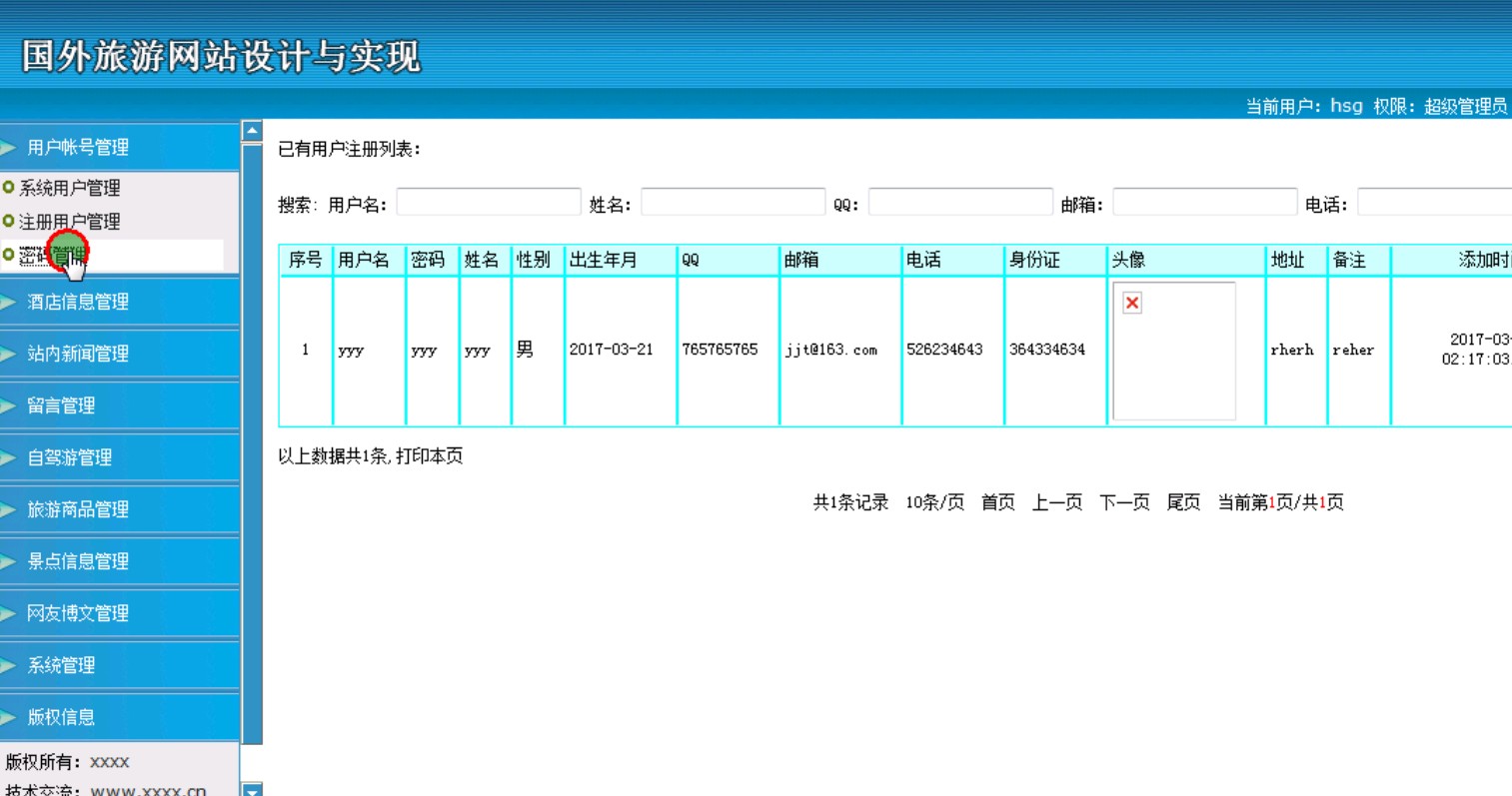Screen dimensions: 1512x796
Task: Go to 尾页 in pagination
Action: pyautogui.click(x=1184, y=502)
